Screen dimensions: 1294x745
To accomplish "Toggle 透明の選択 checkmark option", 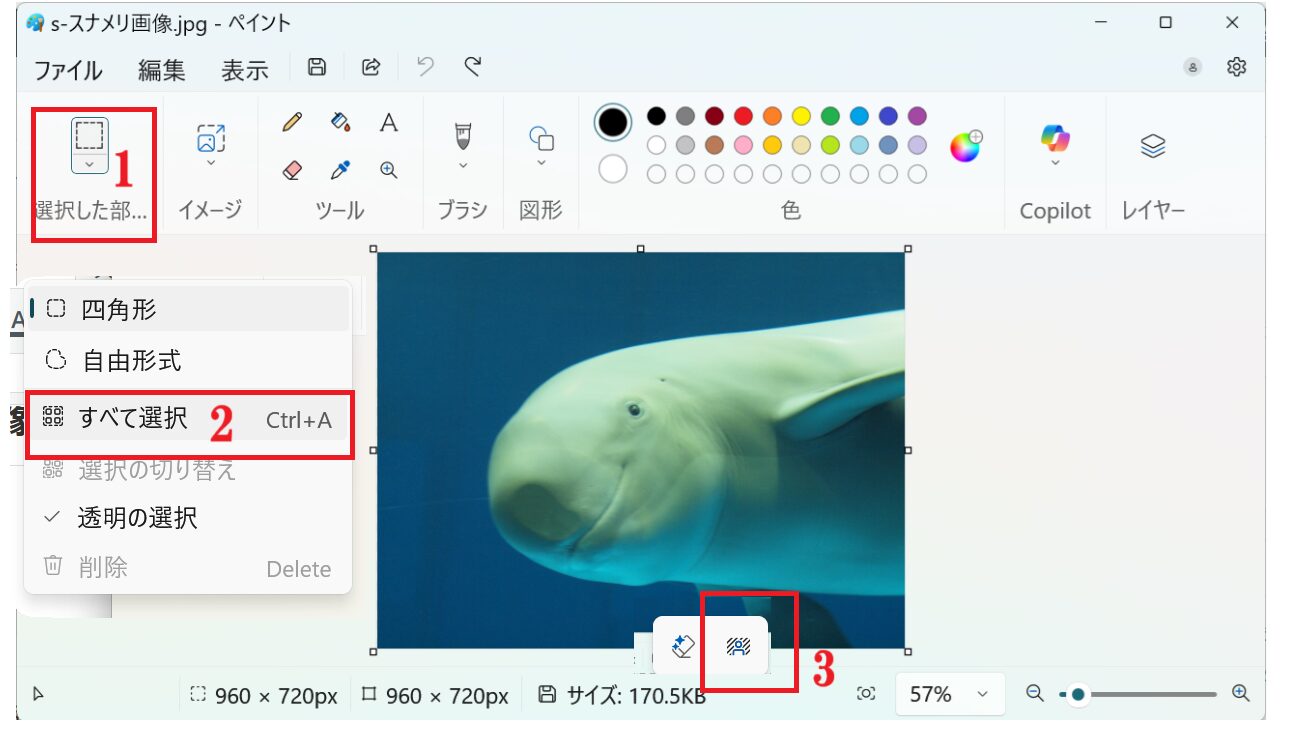I will (188, 517).
